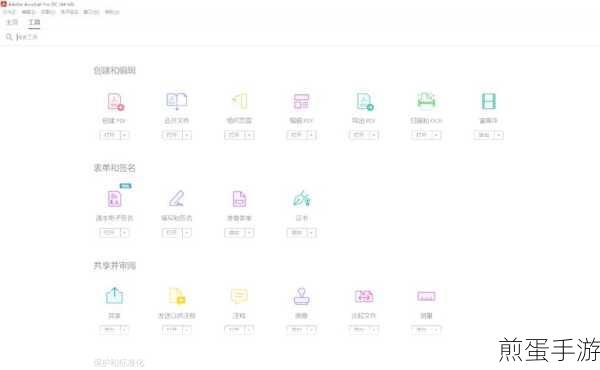Open the 文件 (File) menu

[x=9, y=12]
